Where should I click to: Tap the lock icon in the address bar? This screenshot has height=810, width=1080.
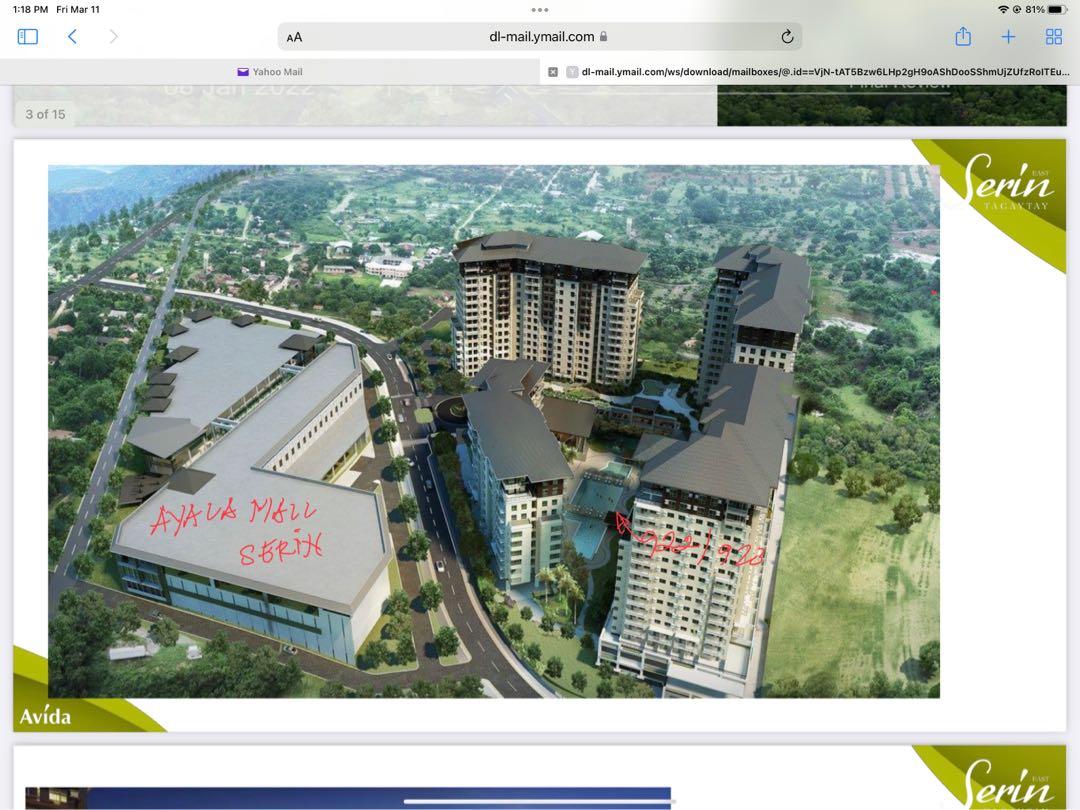click(x=604, y=35)
